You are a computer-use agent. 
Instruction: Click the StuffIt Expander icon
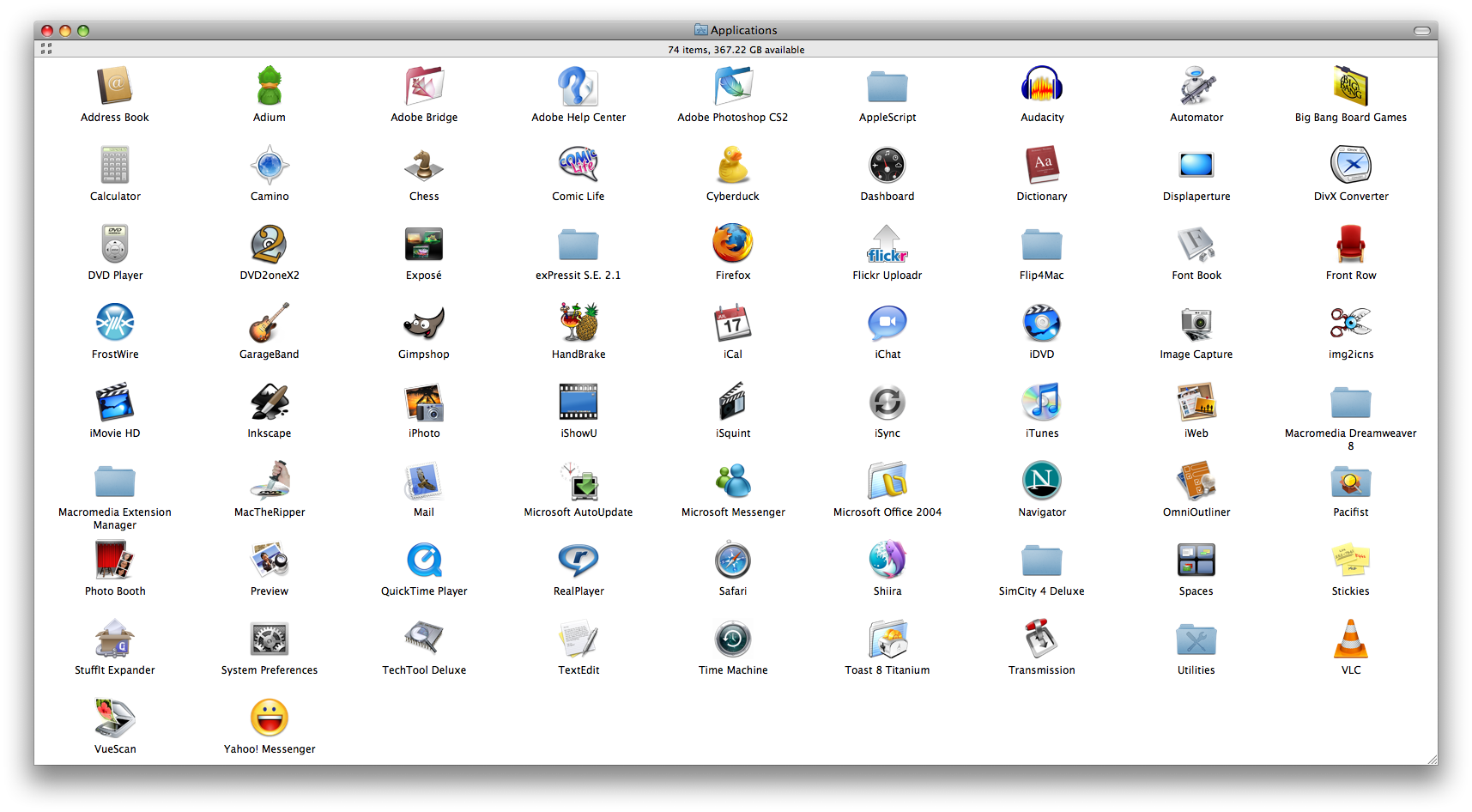[x=115, y=639]
